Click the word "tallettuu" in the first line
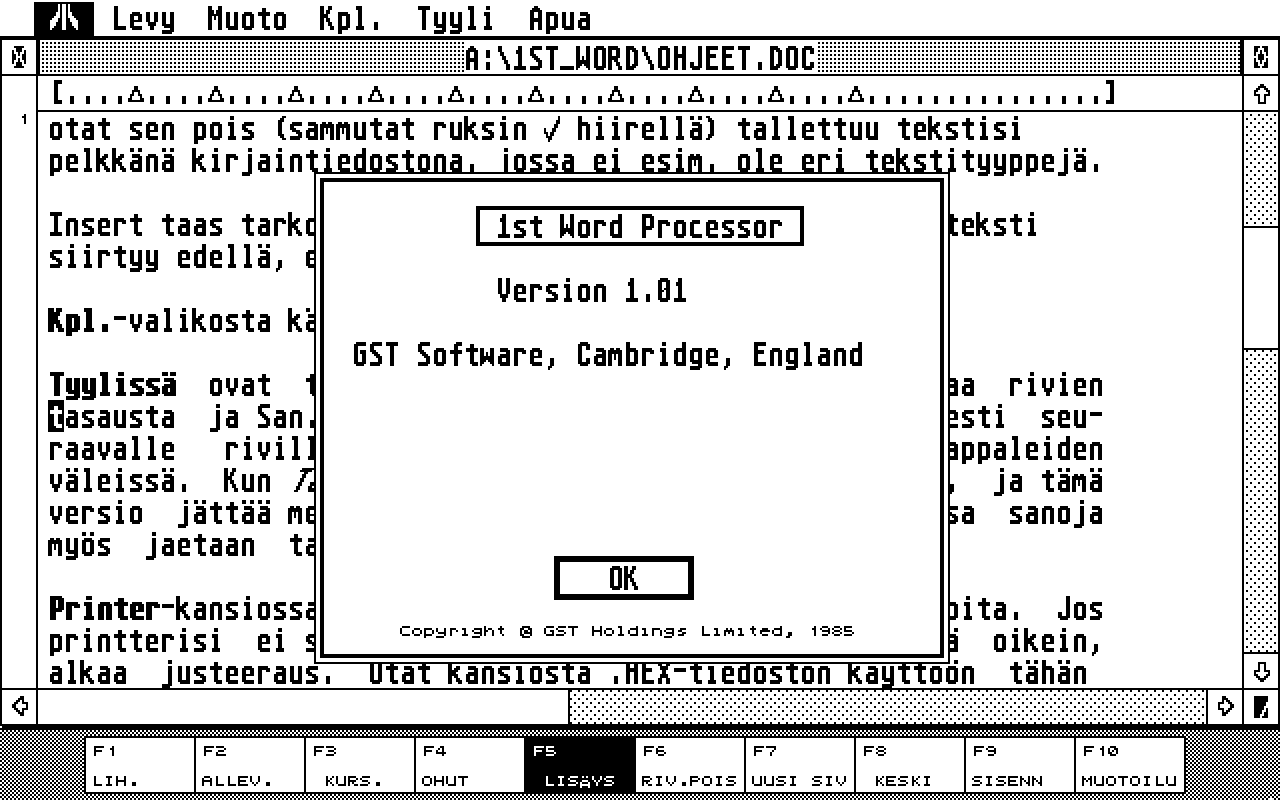The image size is (1280, 800). coord(807,130)
